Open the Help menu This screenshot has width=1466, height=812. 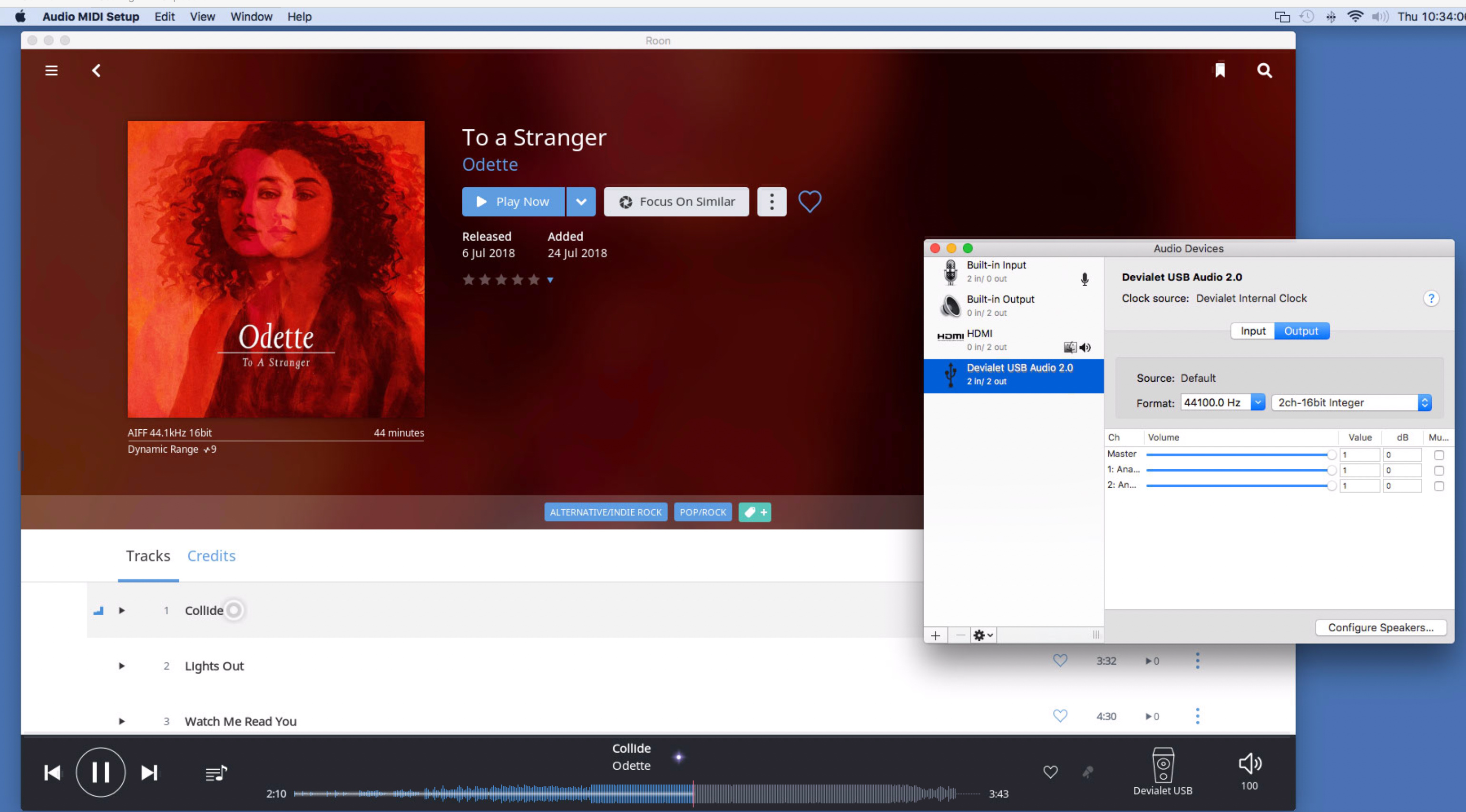299,17
